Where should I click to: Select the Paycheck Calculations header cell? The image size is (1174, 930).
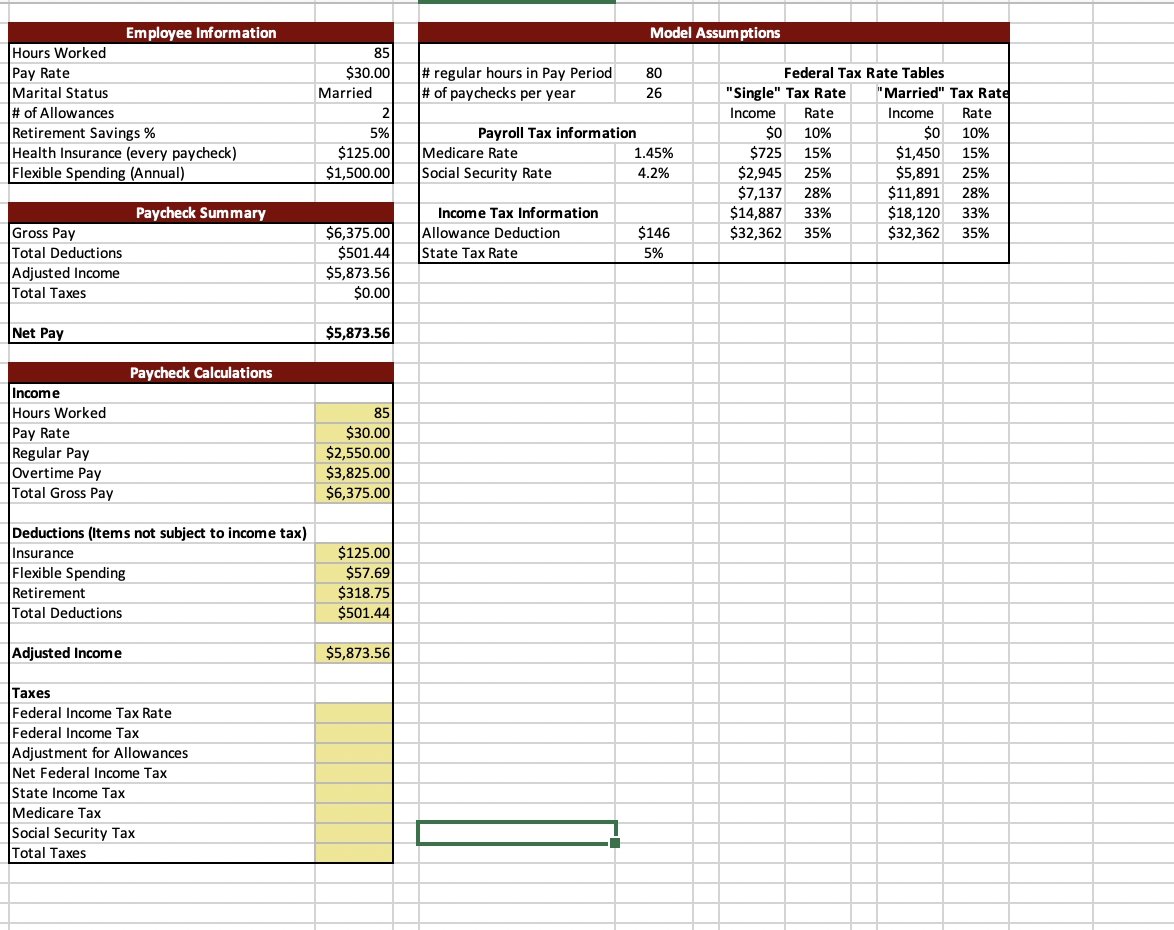click(x=199, y=373)
